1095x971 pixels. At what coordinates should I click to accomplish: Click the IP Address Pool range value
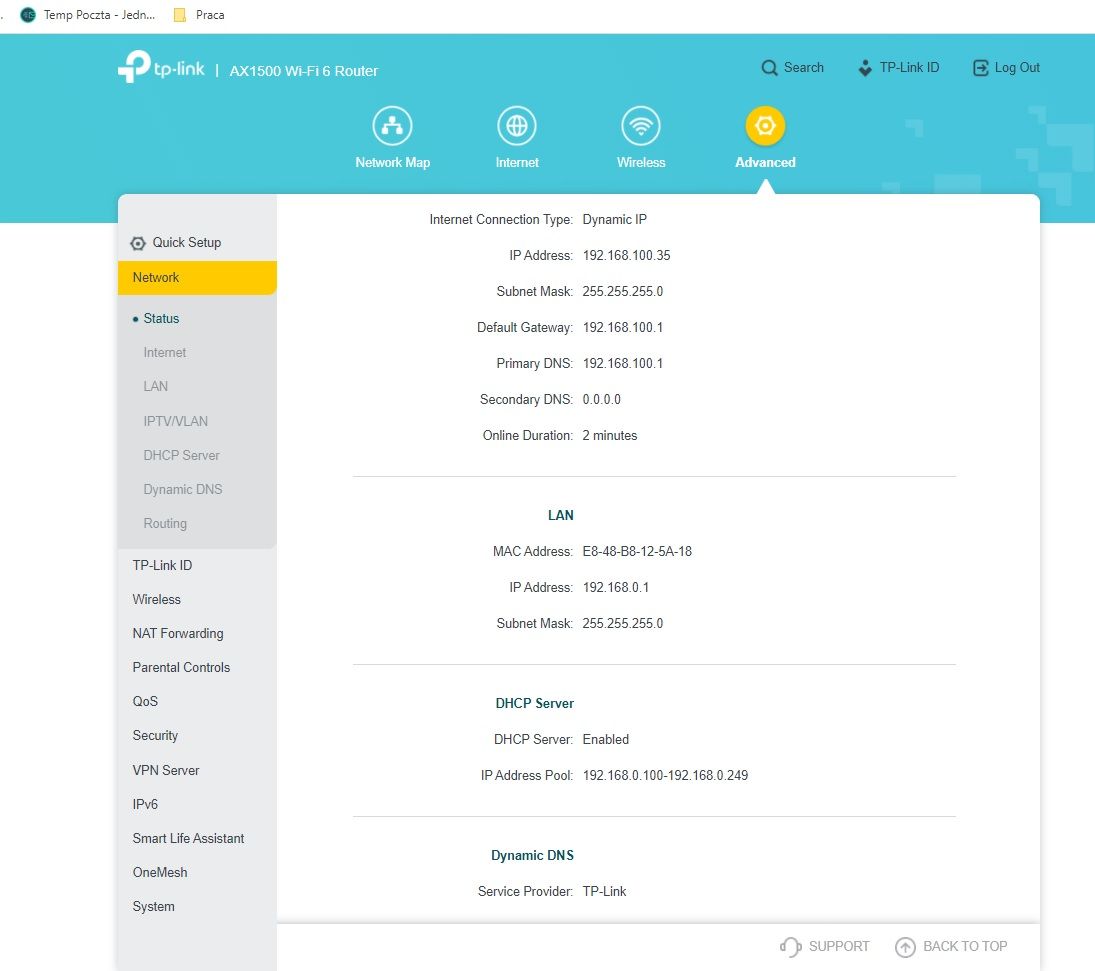(x=666, y=775)
